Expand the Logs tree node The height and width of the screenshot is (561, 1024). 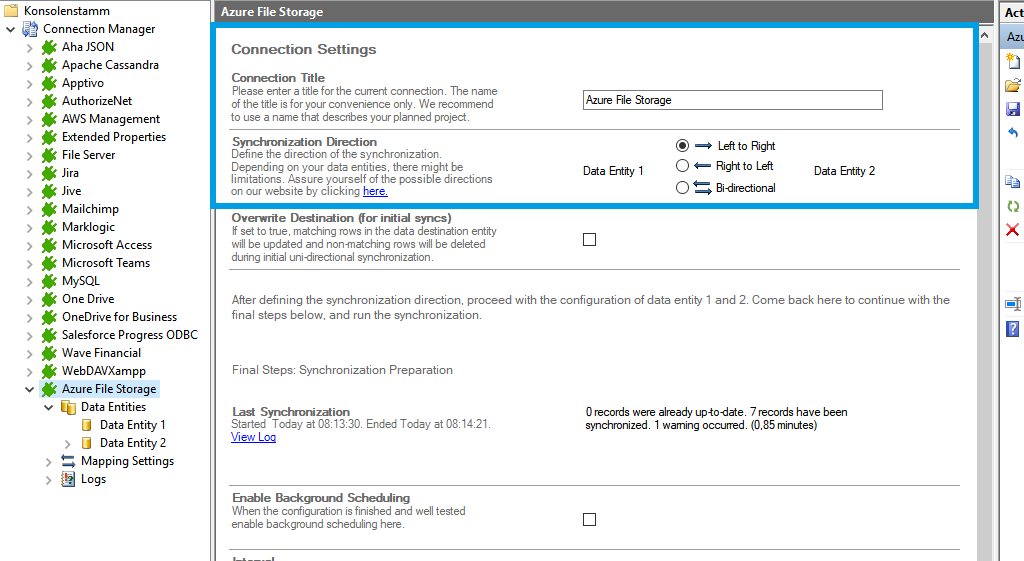[x=49, y=479]
